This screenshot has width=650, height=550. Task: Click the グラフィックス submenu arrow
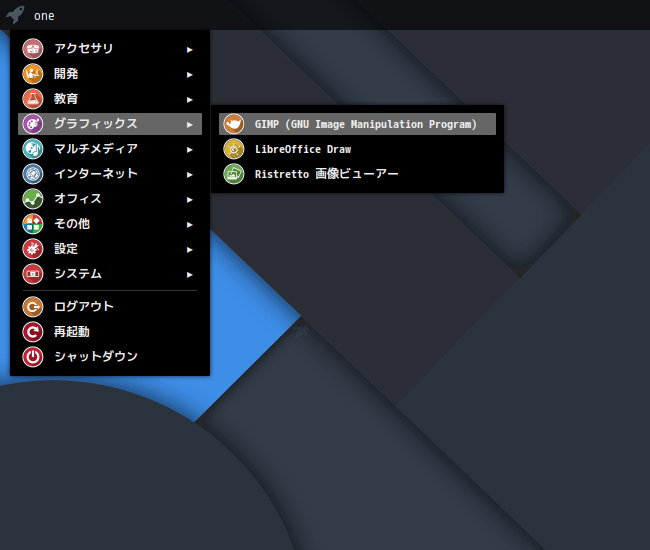[189, 125]
